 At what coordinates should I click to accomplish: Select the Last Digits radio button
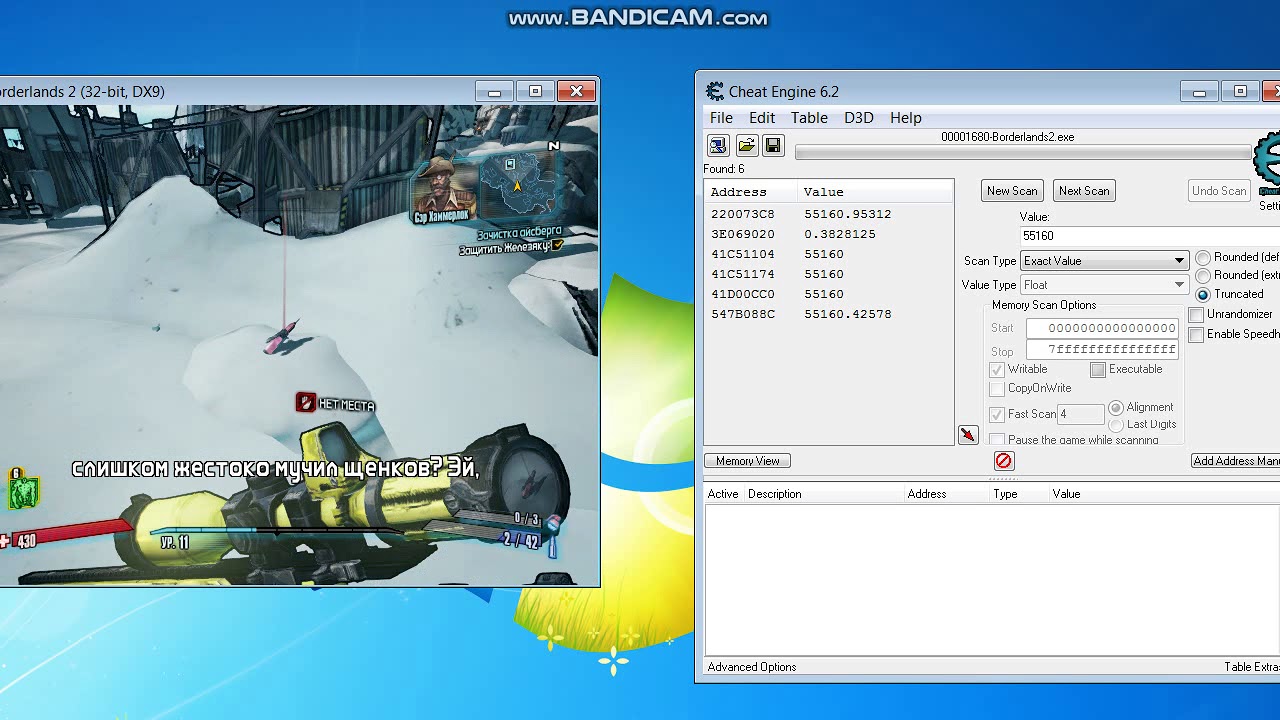[x=1116, y=425]
